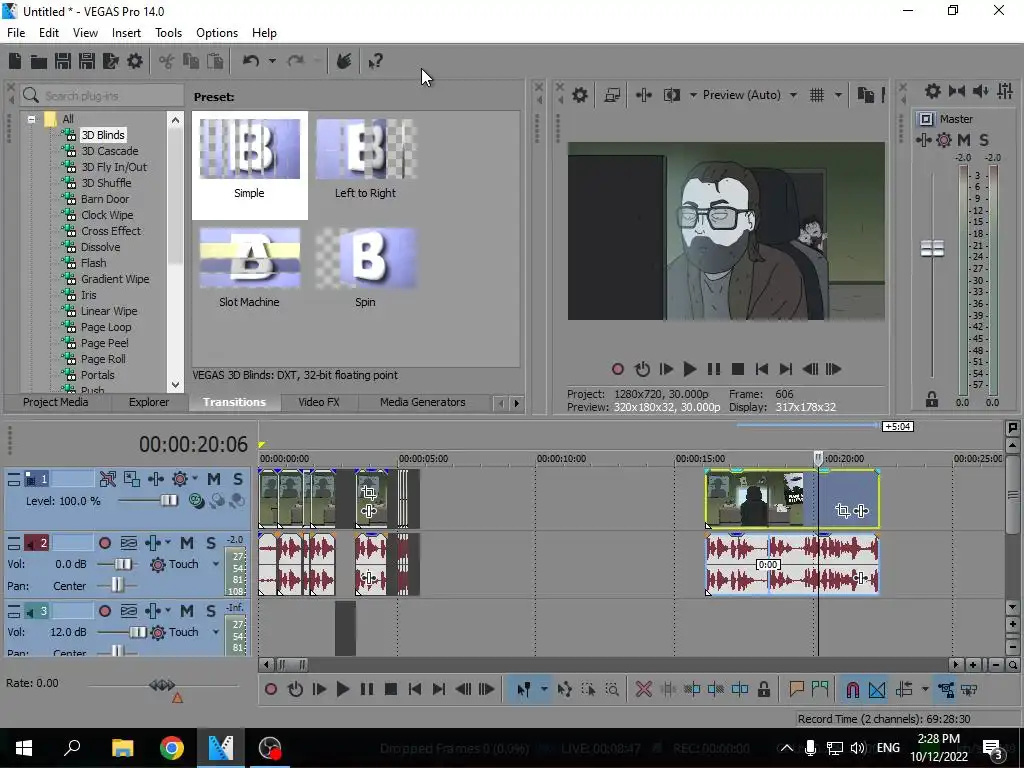Click the track 1 Level slider handle
1024x768 pixels.
(x=169, y=501)
